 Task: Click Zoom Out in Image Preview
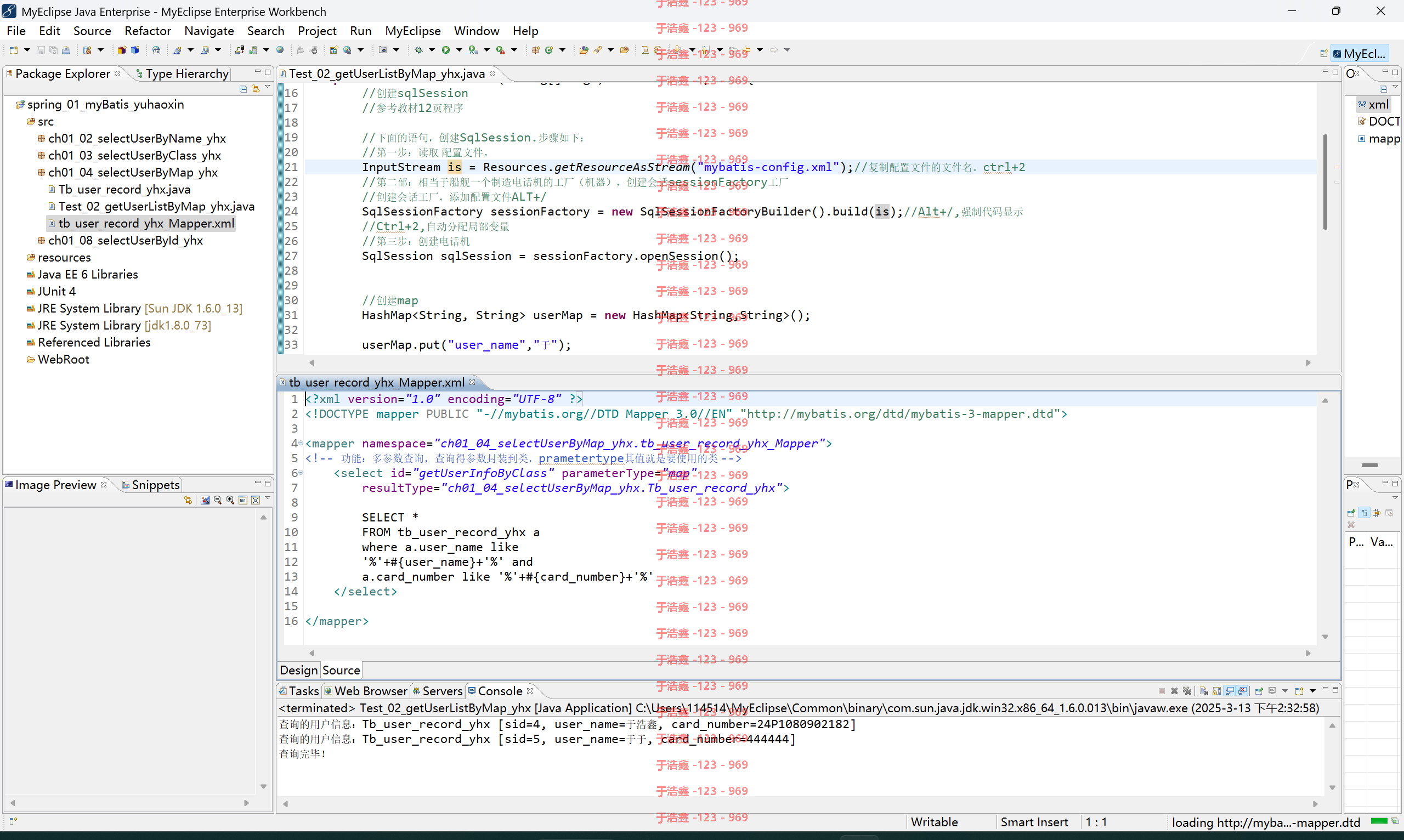click(217, 500)
